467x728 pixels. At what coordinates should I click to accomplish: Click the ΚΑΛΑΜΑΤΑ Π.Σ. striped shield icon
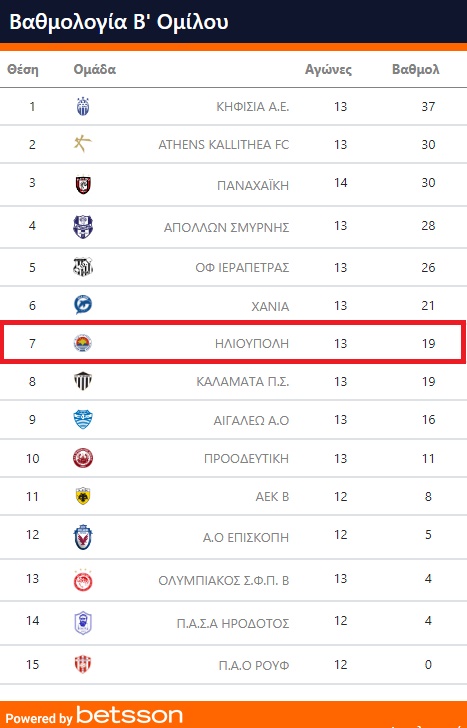(x=83, y=381)
